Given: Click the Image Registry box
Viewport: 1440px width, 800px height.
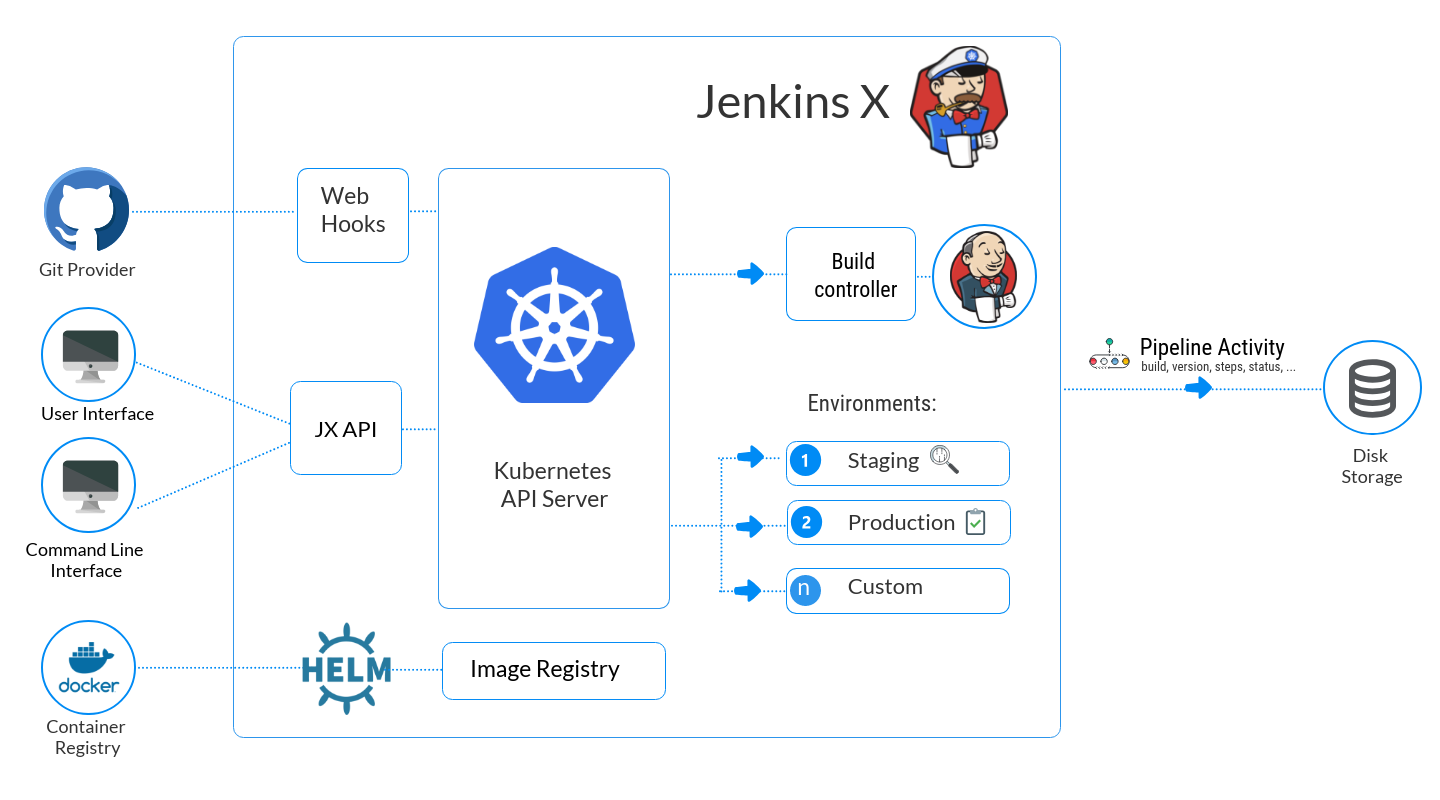Looking at the screenshot, I should (553, 670).
